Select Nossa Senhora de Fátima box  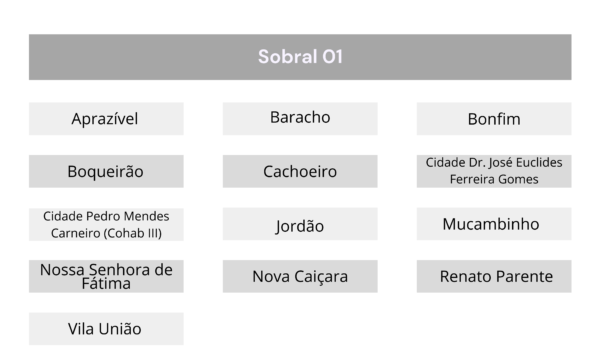106,276
